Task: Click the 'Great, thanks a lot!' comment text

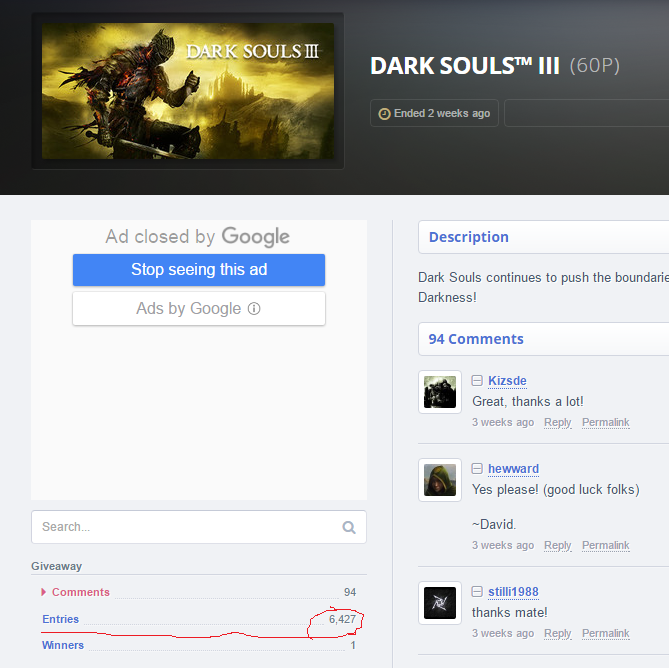Action: [x=527, y=401]
